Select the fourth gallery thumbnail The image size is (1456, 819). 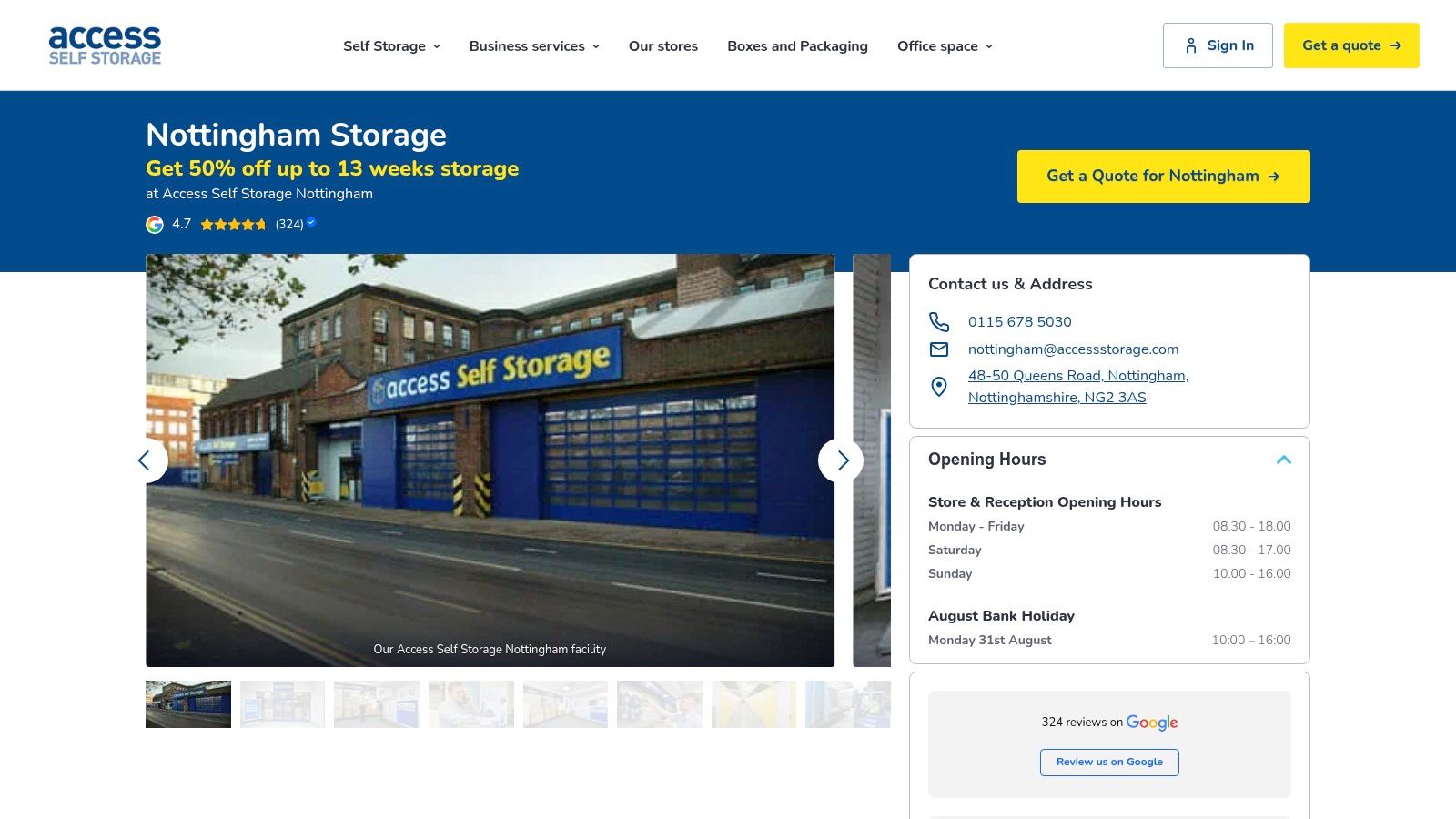(471, 704)
